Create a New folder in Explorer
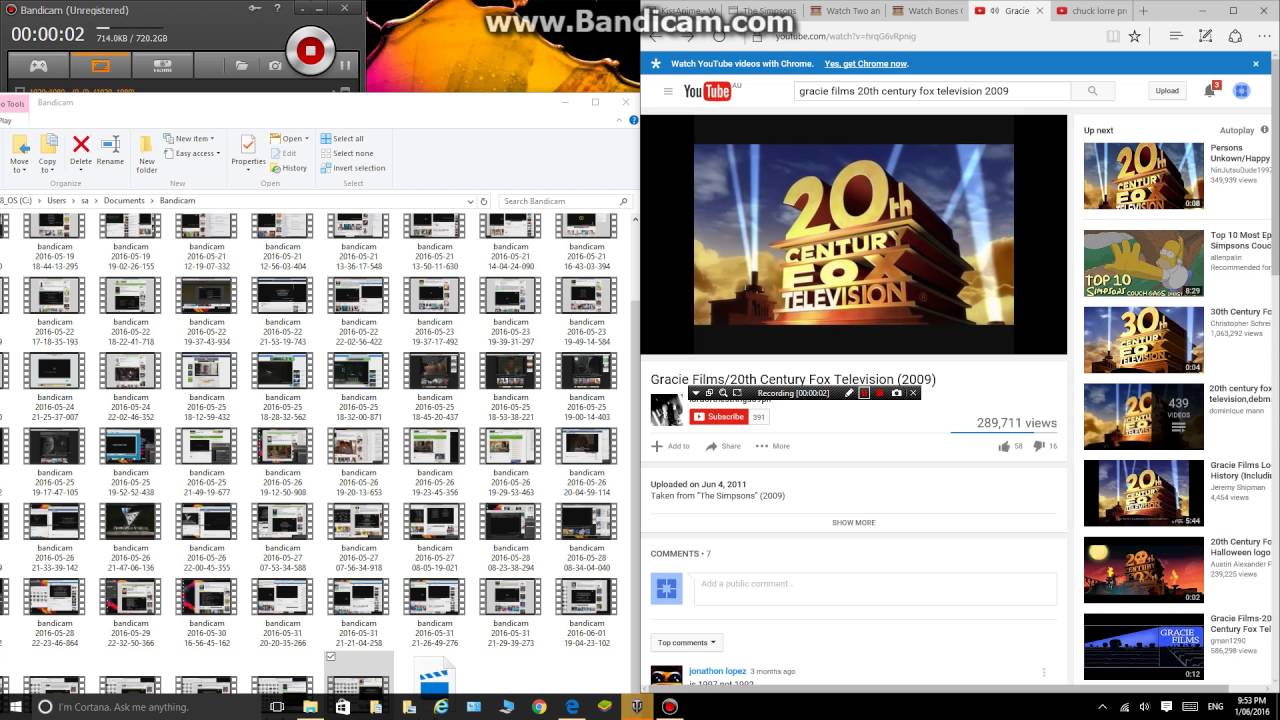Screen dimensions: 1280x720 [147, 153]
